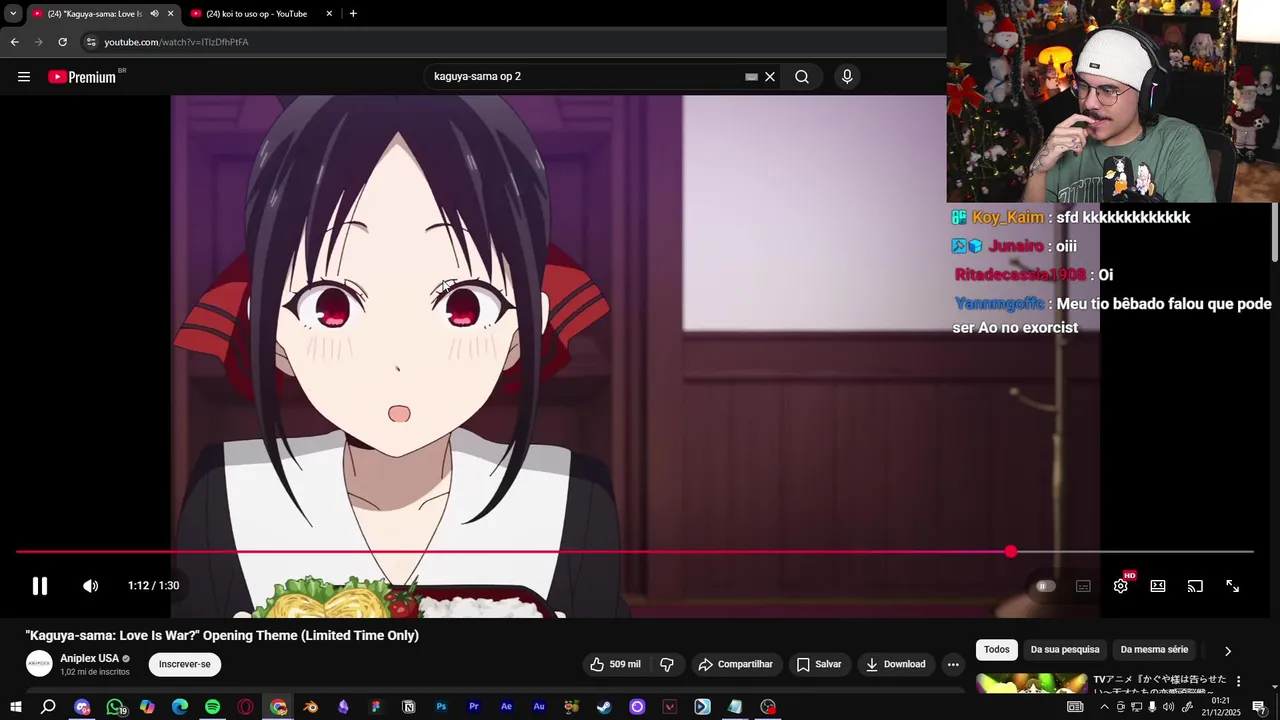Viewport: 1280px width, 720px height.
Task: Subscribe with Inscrever-se button
Action: point(185,664)
